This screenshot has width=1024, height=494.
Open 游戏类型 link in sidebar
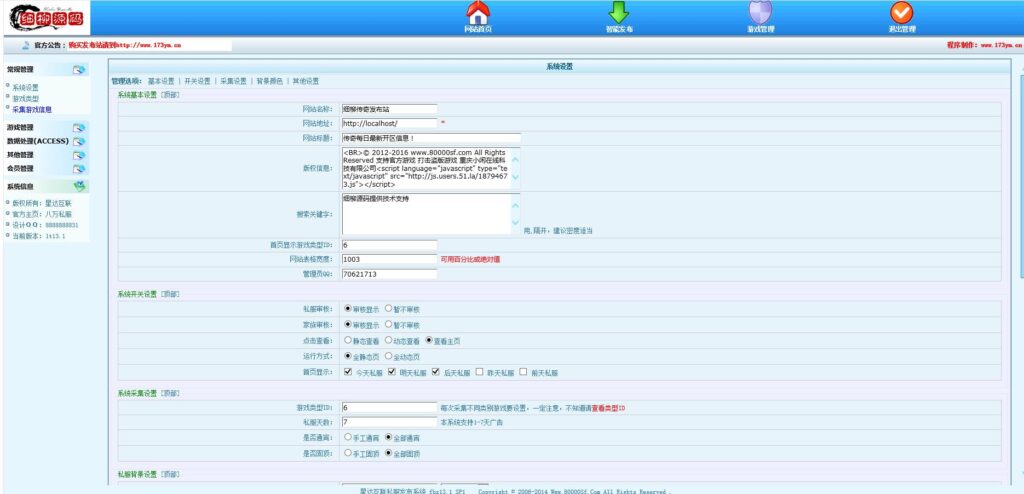coord(26,98)
